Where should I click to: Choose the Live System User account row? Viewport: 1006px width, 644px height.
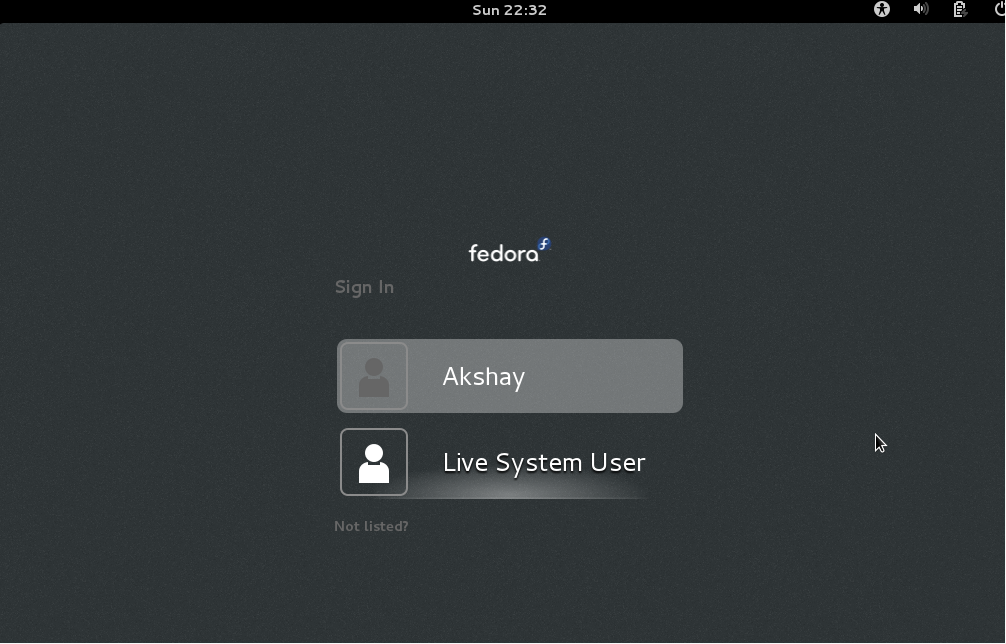click(x=510, y=462)
